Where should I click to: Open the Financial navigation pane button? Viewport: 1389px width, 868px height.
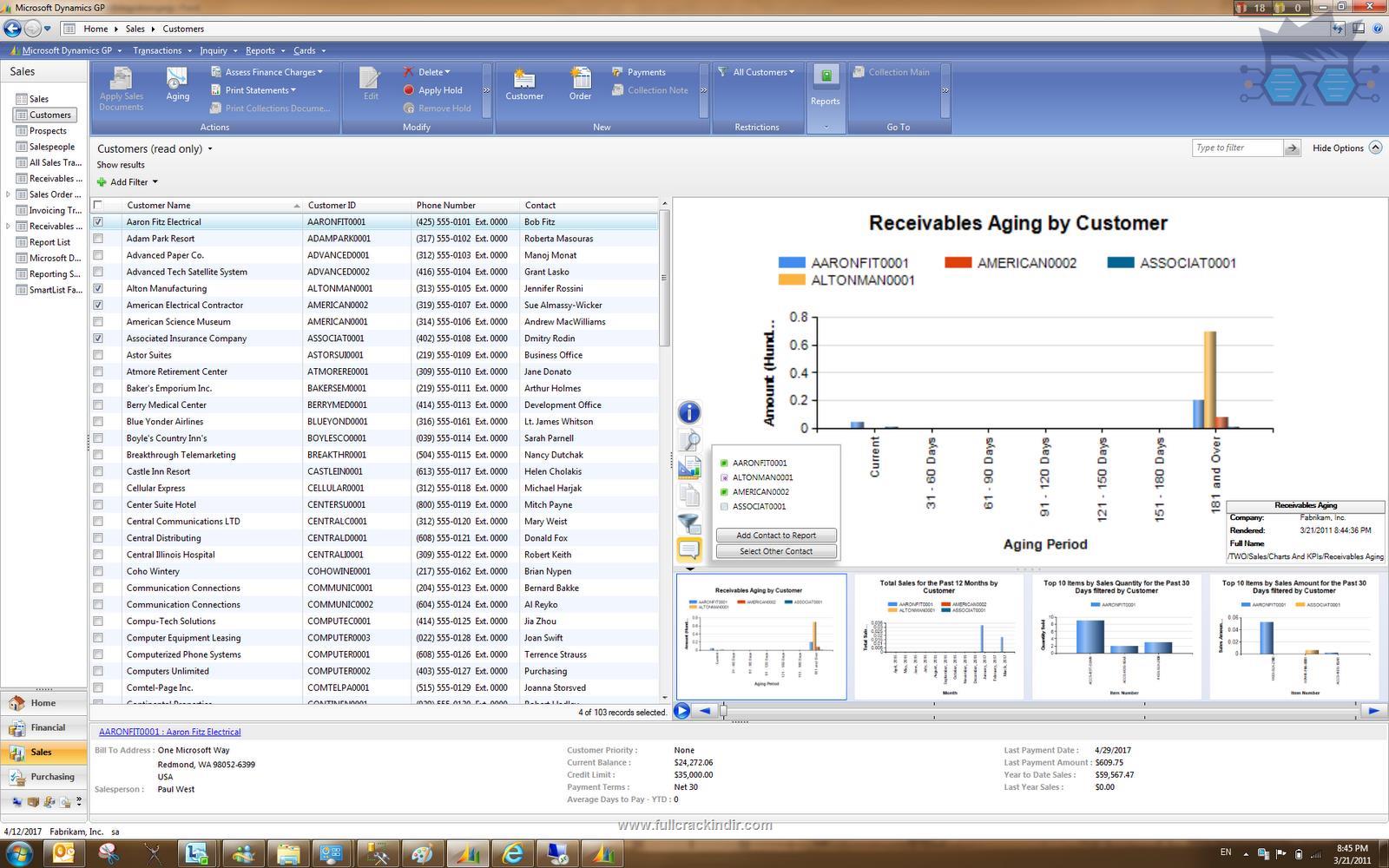[x=43, y=727]
